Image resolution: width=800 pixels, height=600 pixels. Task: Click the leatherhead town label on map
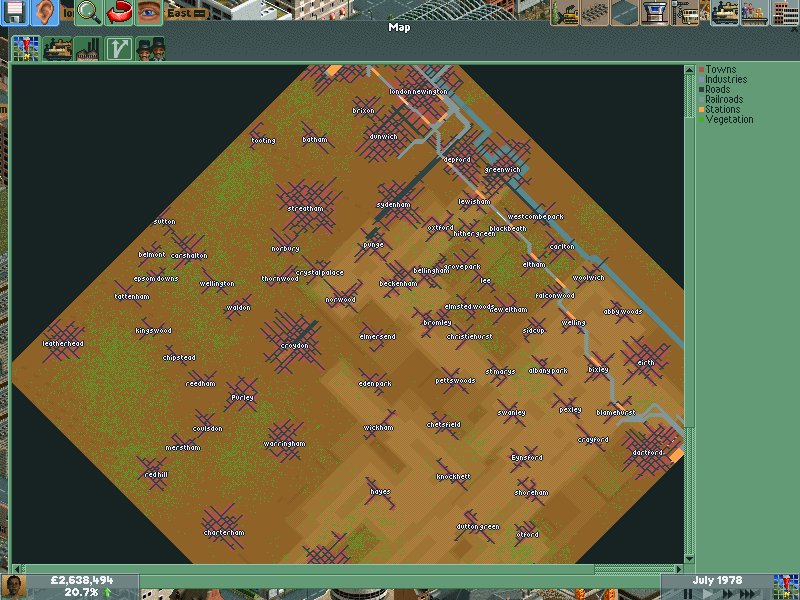[x=63, y=344]
